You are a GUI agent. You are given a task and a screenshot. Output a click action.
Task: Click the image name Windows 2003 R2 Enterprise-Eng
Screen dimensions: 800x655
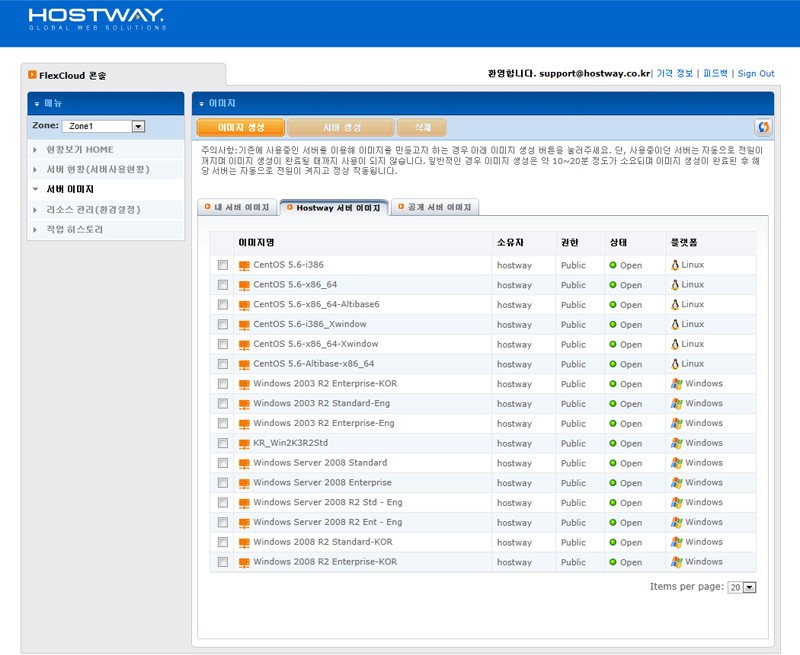point(324,423)
